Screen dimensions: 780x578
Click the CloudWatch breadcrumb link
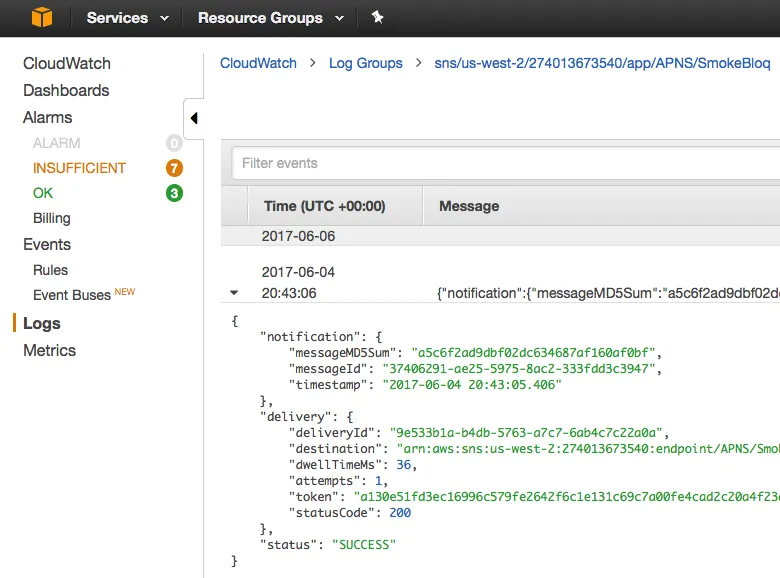pos(258,63)
